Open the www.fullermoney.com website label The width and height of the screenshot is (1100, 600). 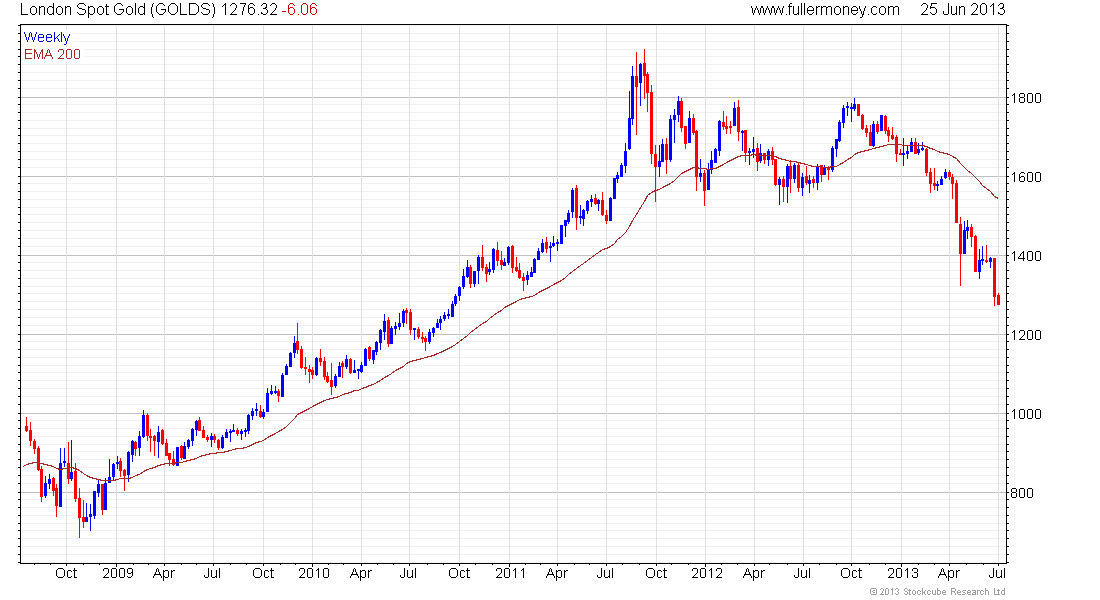(x=825, y=10)
